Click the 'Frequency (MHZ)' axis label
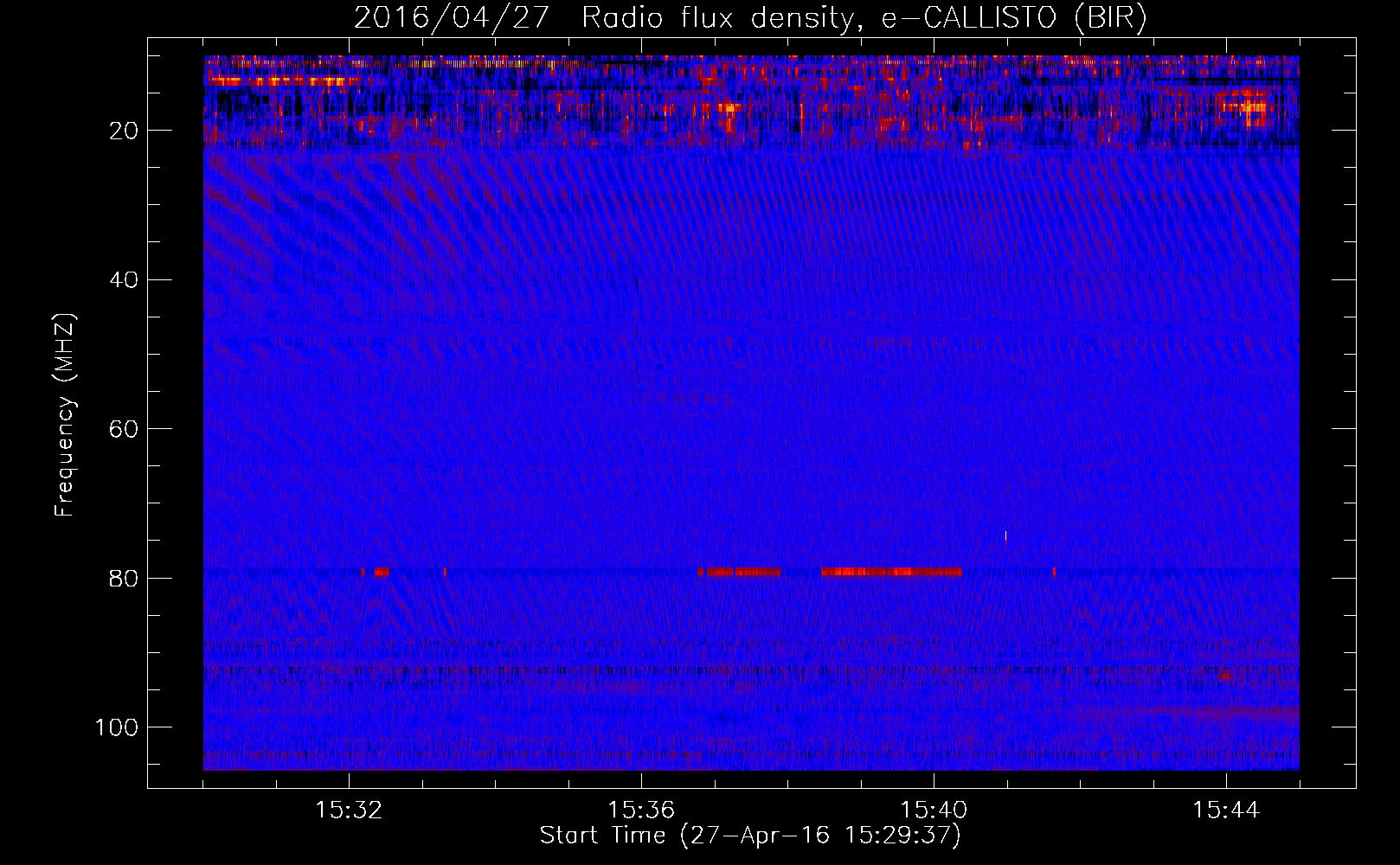Viewport: 1400px width, 865px height. coord(65,414)
